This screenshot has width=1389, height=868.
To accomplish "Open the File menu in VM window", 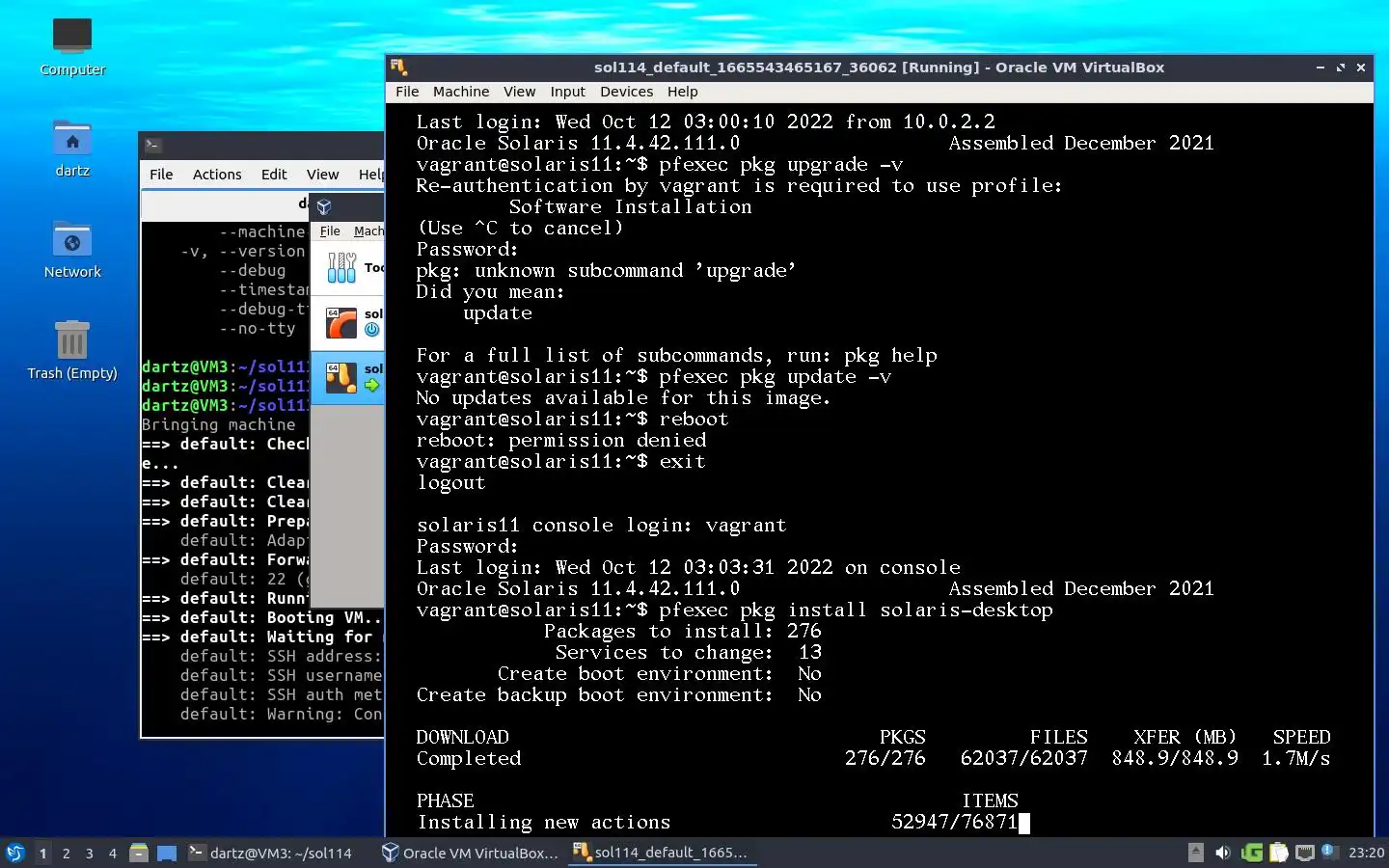I will [x=407, y=92].
